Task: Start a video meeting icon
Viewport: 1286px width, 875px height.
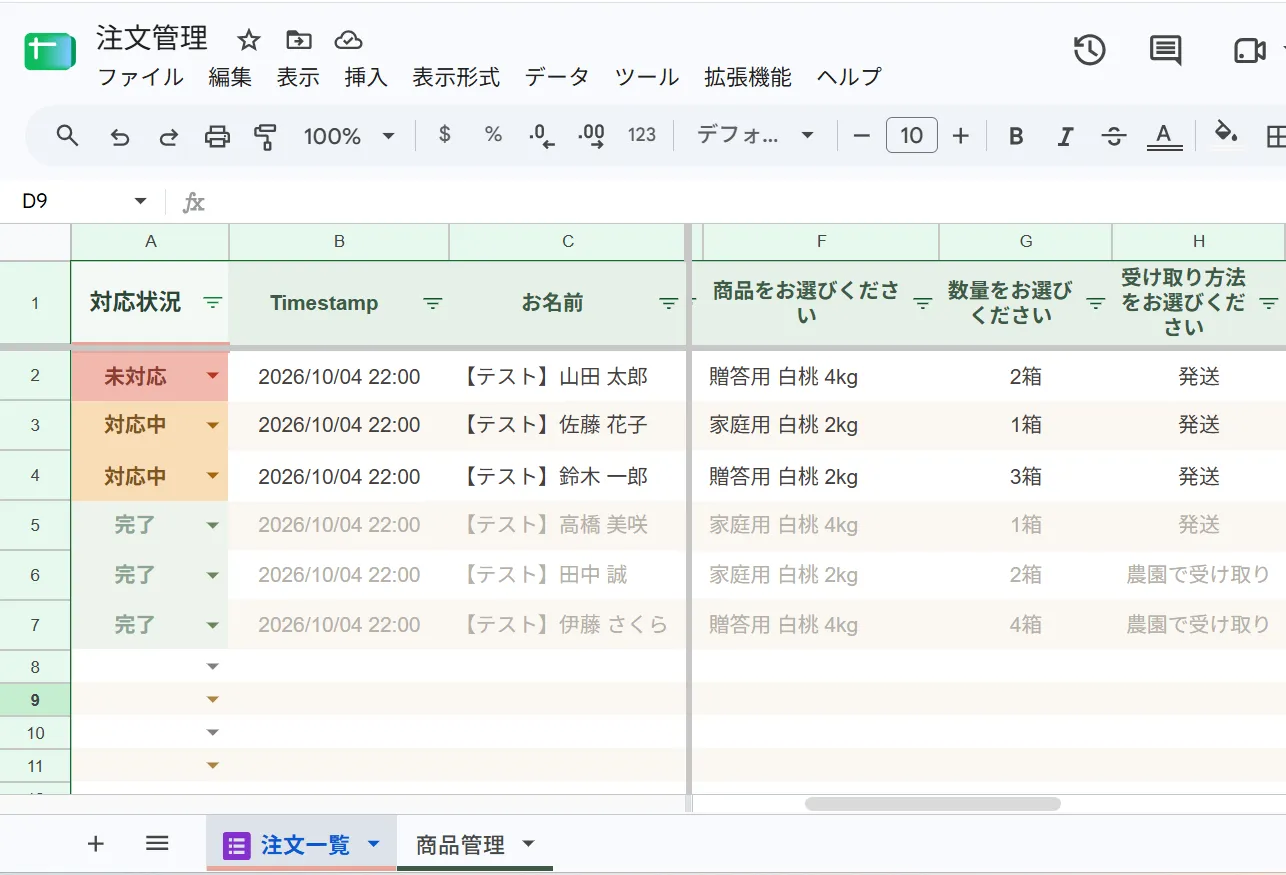Action: [x=1250, y=50]
